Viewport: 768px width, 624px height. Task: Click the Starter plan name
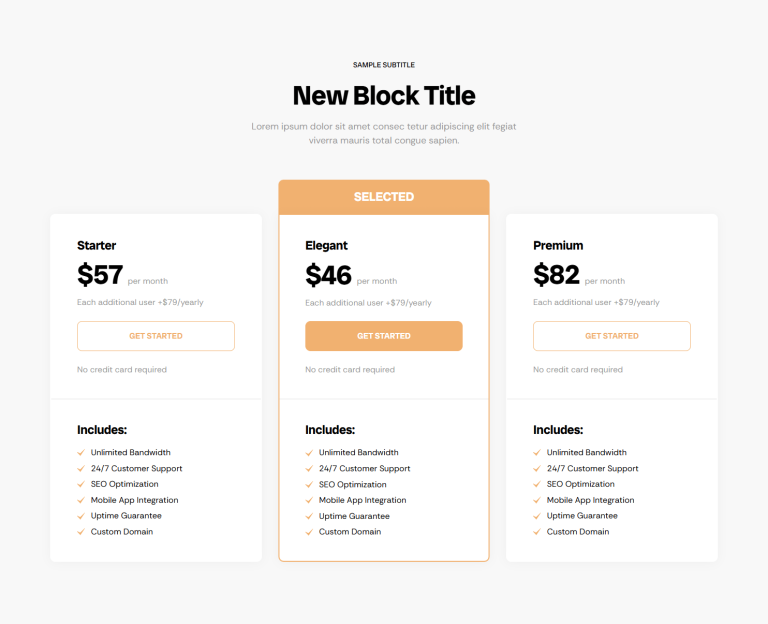point(96,245)
